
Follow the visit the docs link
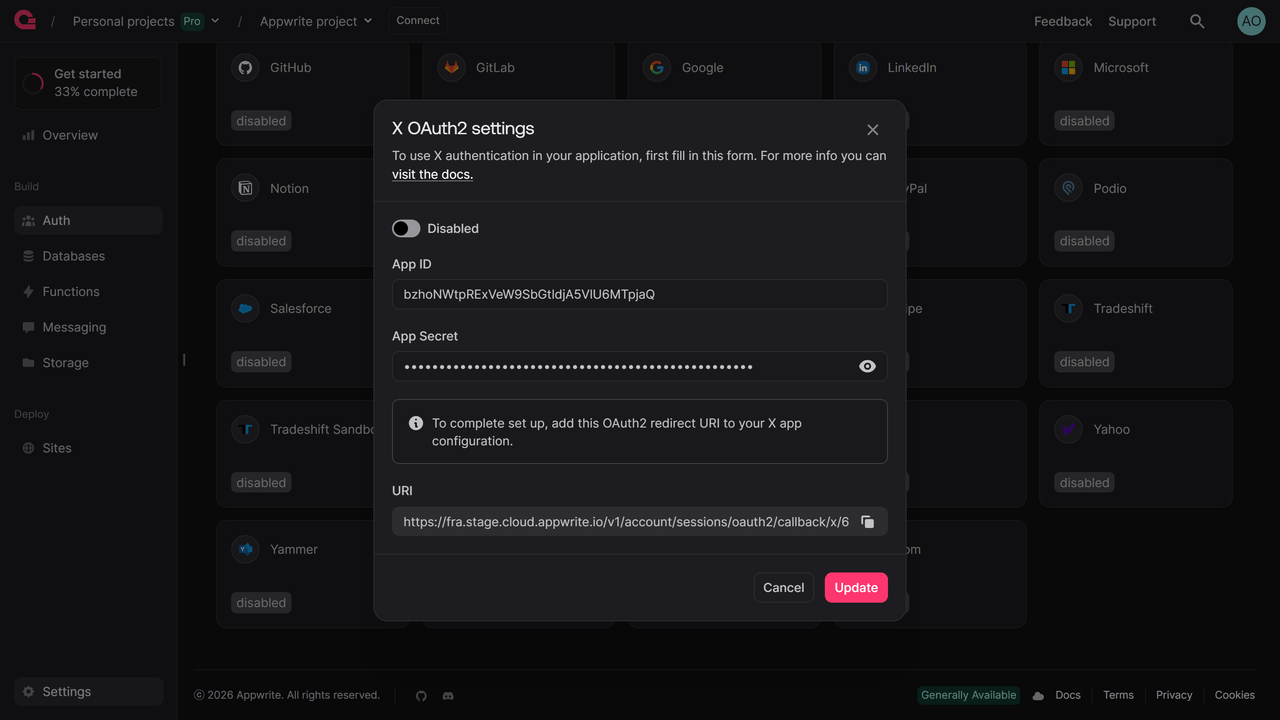(432, 174)
